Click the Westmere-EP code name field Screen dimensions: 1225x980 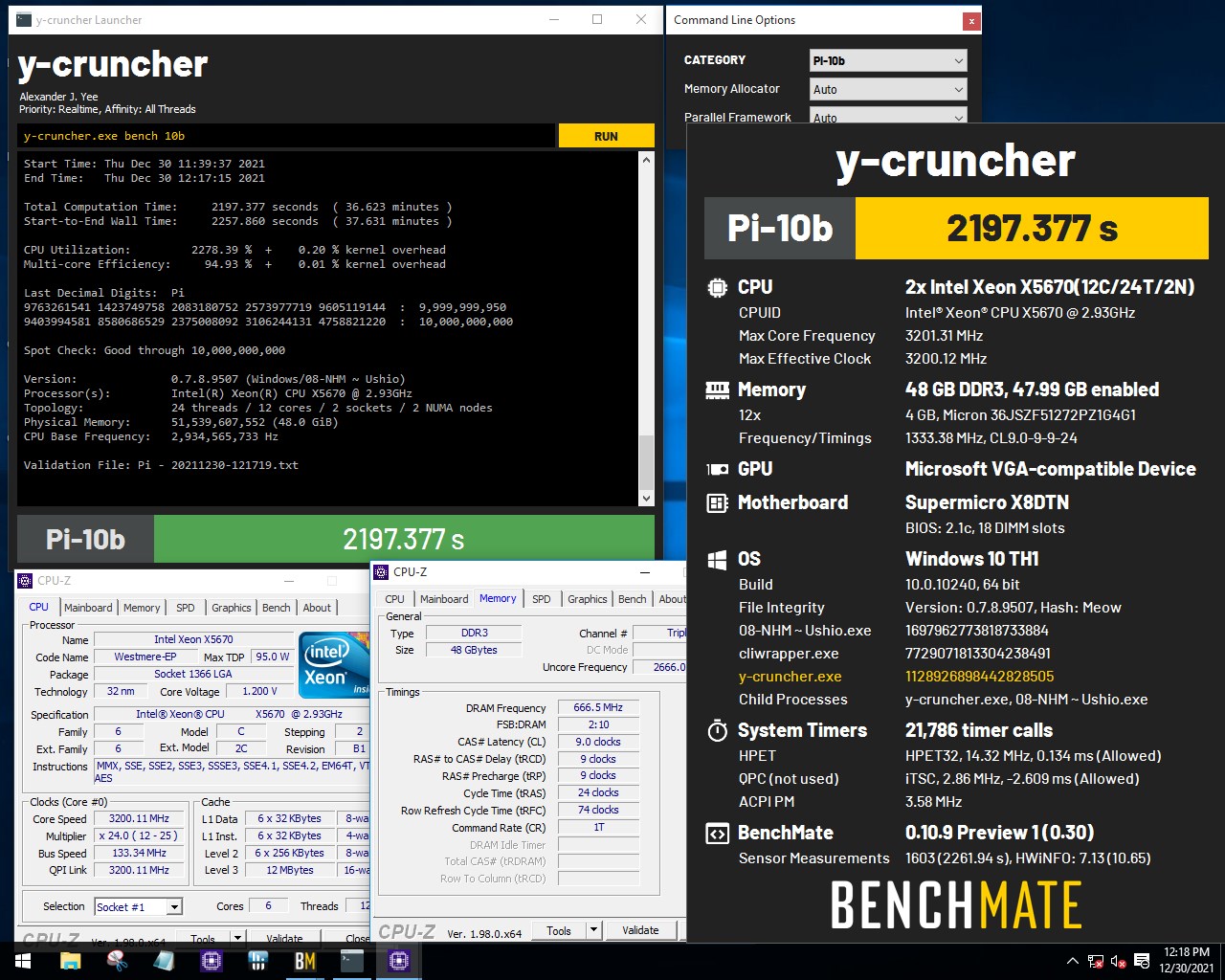145,657
